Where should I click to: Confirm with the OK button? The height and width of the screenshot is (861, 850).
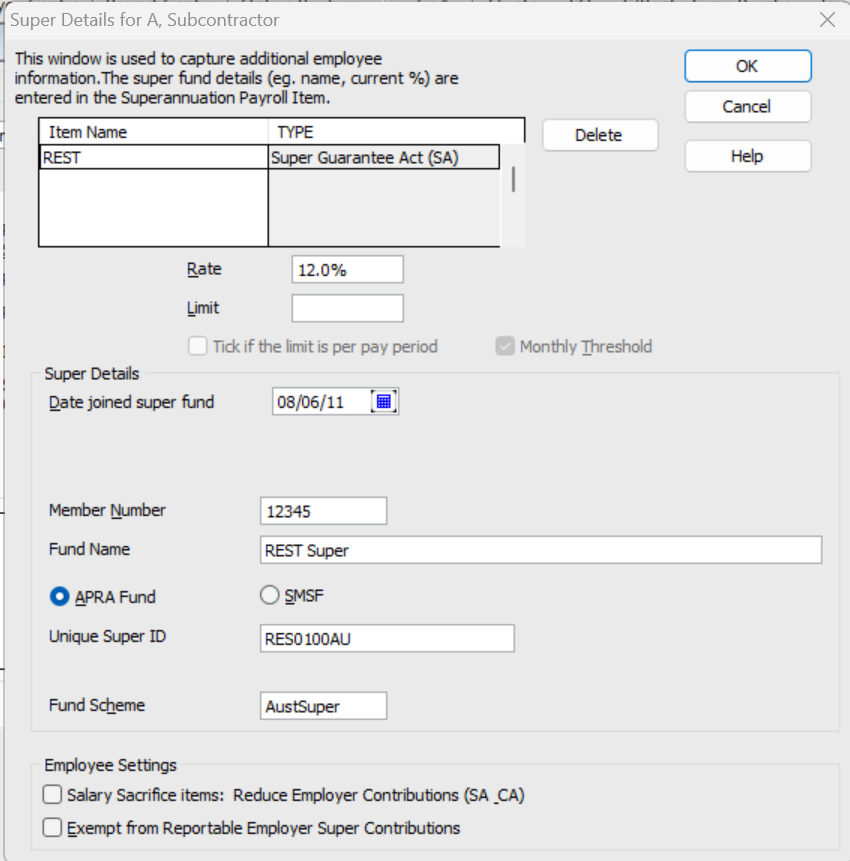(747, 66)
